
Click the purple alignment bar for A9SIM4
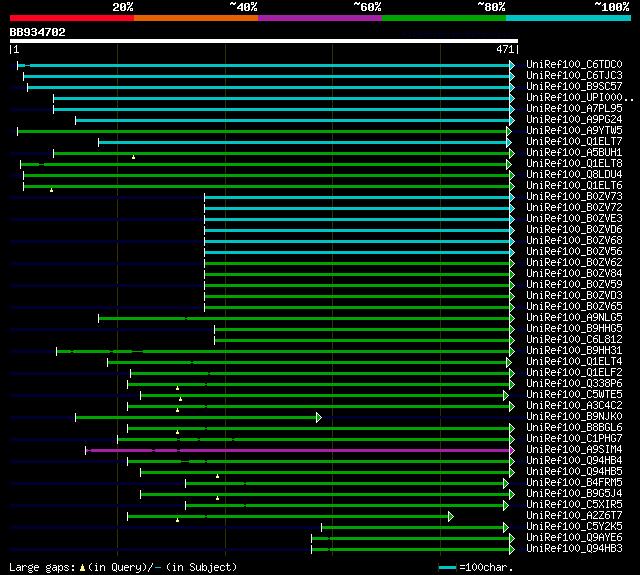point(300,451)
